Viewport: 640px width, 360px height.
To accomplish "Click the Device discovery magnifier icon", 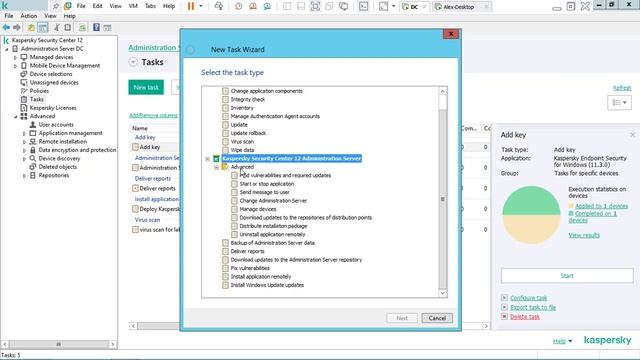I will [x=33, y=158].
